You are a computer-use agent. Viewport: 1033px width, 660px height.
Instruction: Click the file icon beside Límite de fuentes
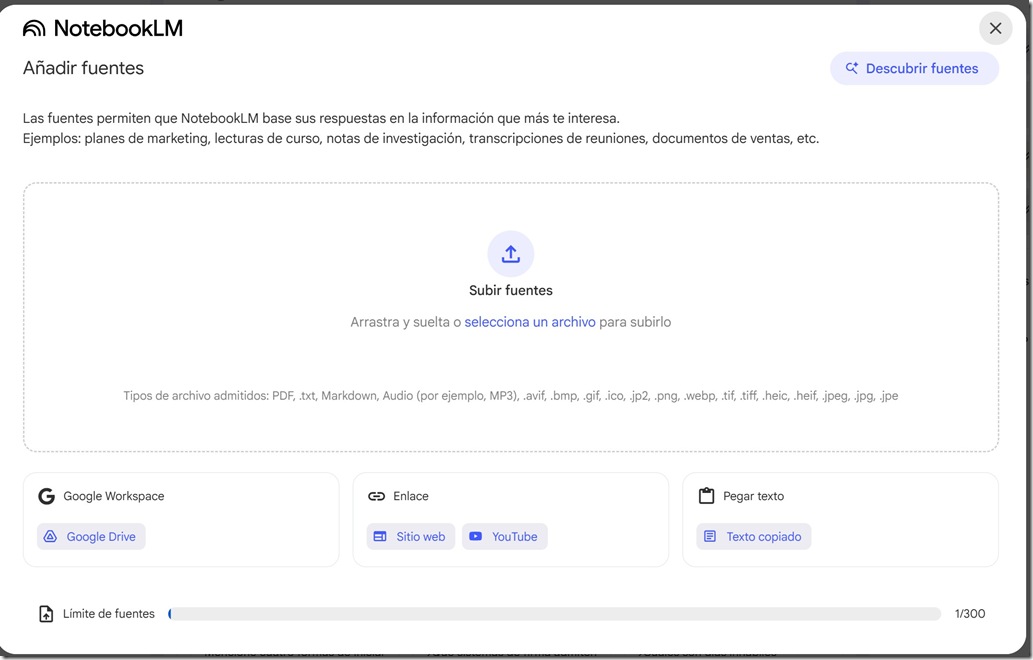(x=46, y=613)
